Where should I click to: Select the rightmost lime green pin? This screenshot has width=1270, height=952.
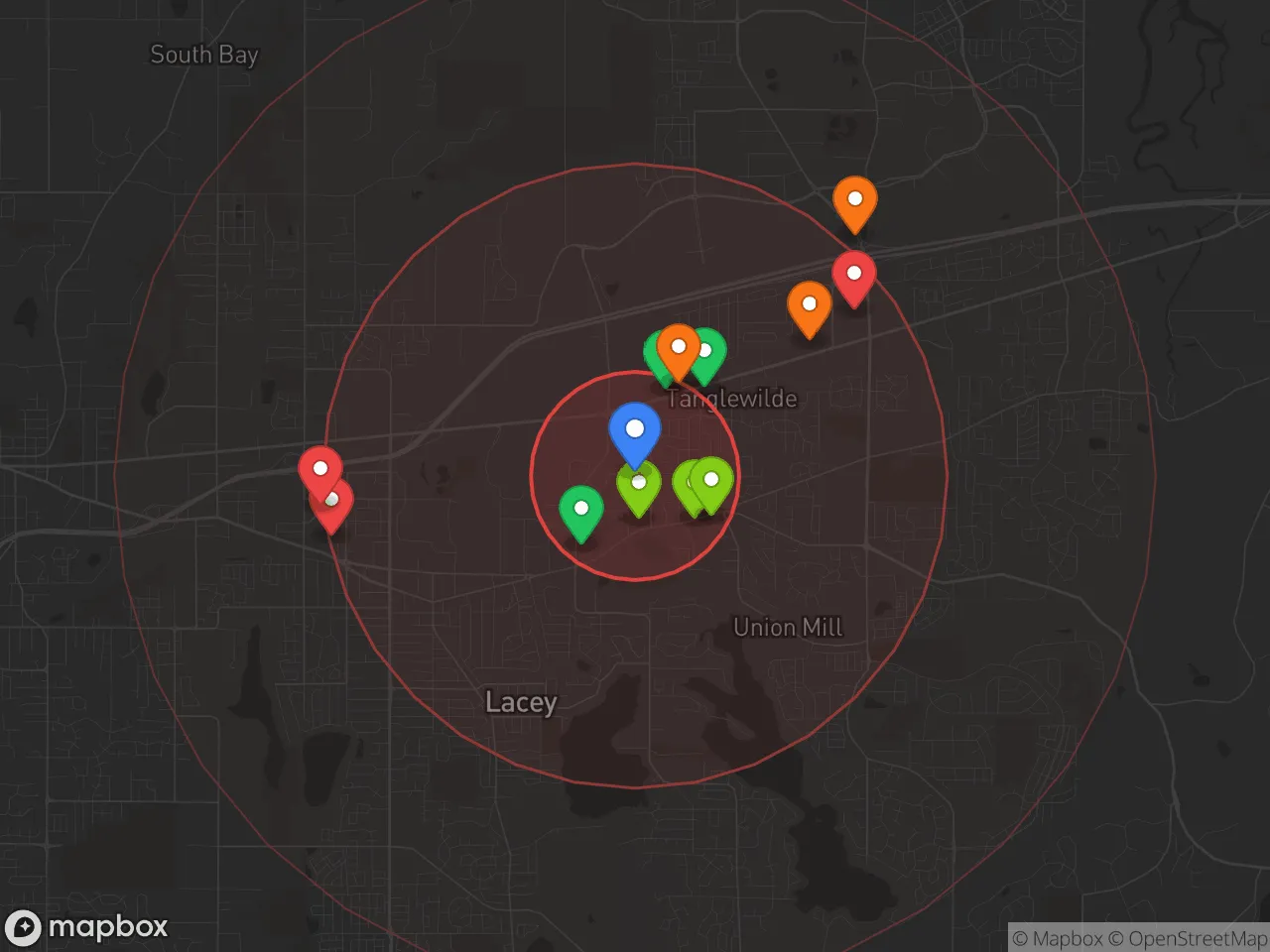pyautogui.click(x=712, y=481)
